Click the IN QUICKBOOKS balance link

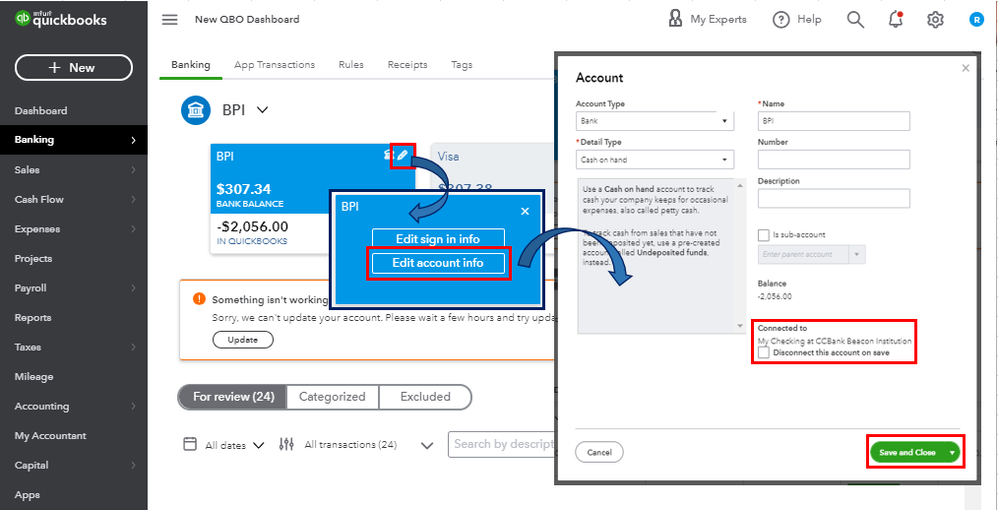(x=251, y=241)
